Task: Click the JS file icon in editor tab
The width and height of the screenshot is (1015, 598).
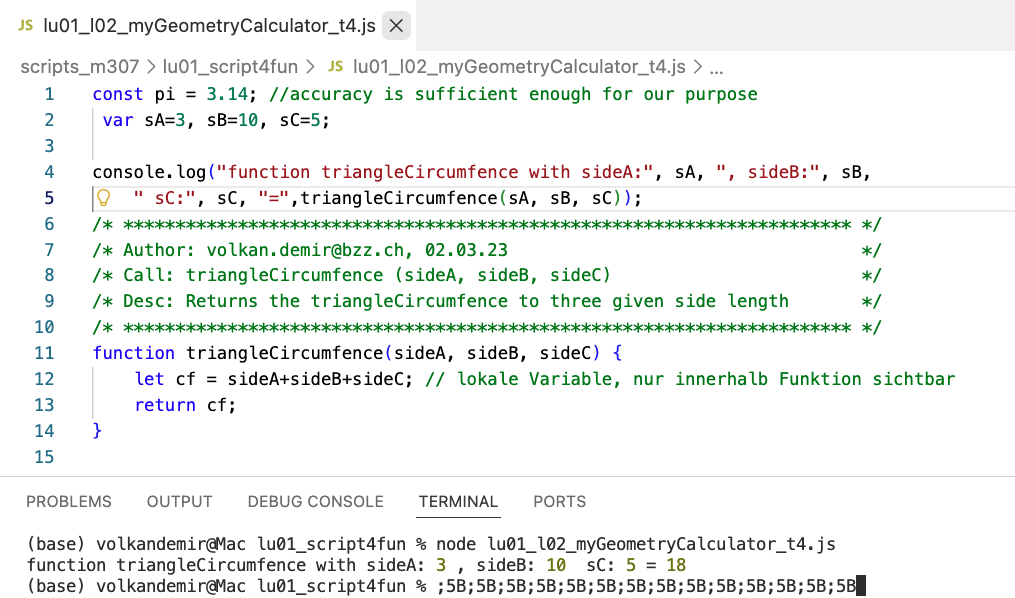Action: pos(26,26)
